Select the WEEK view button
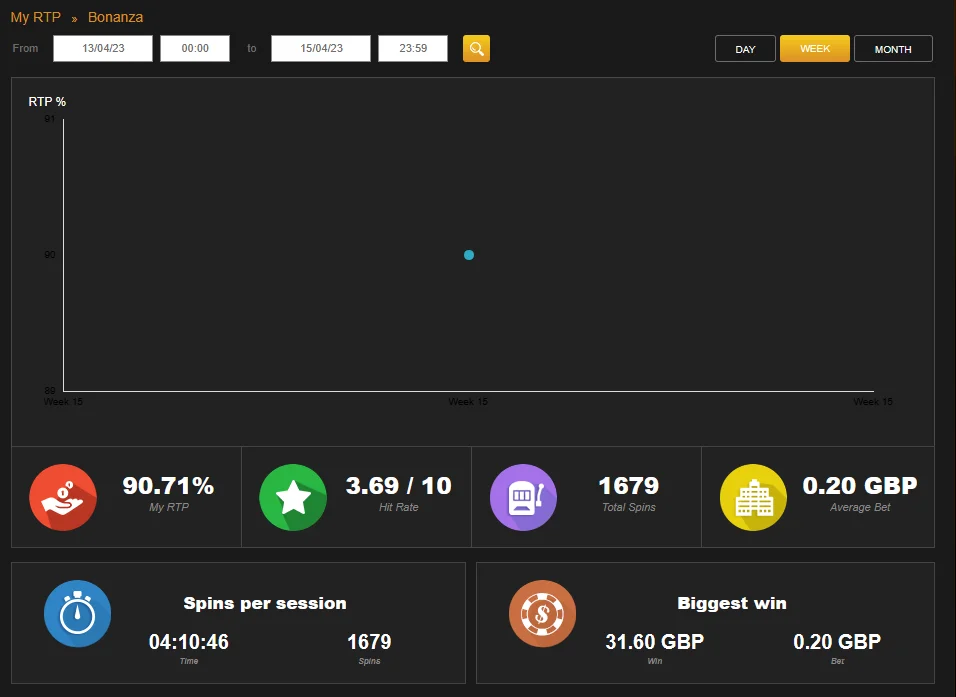956x697 pixels. [x=815, y=49]
